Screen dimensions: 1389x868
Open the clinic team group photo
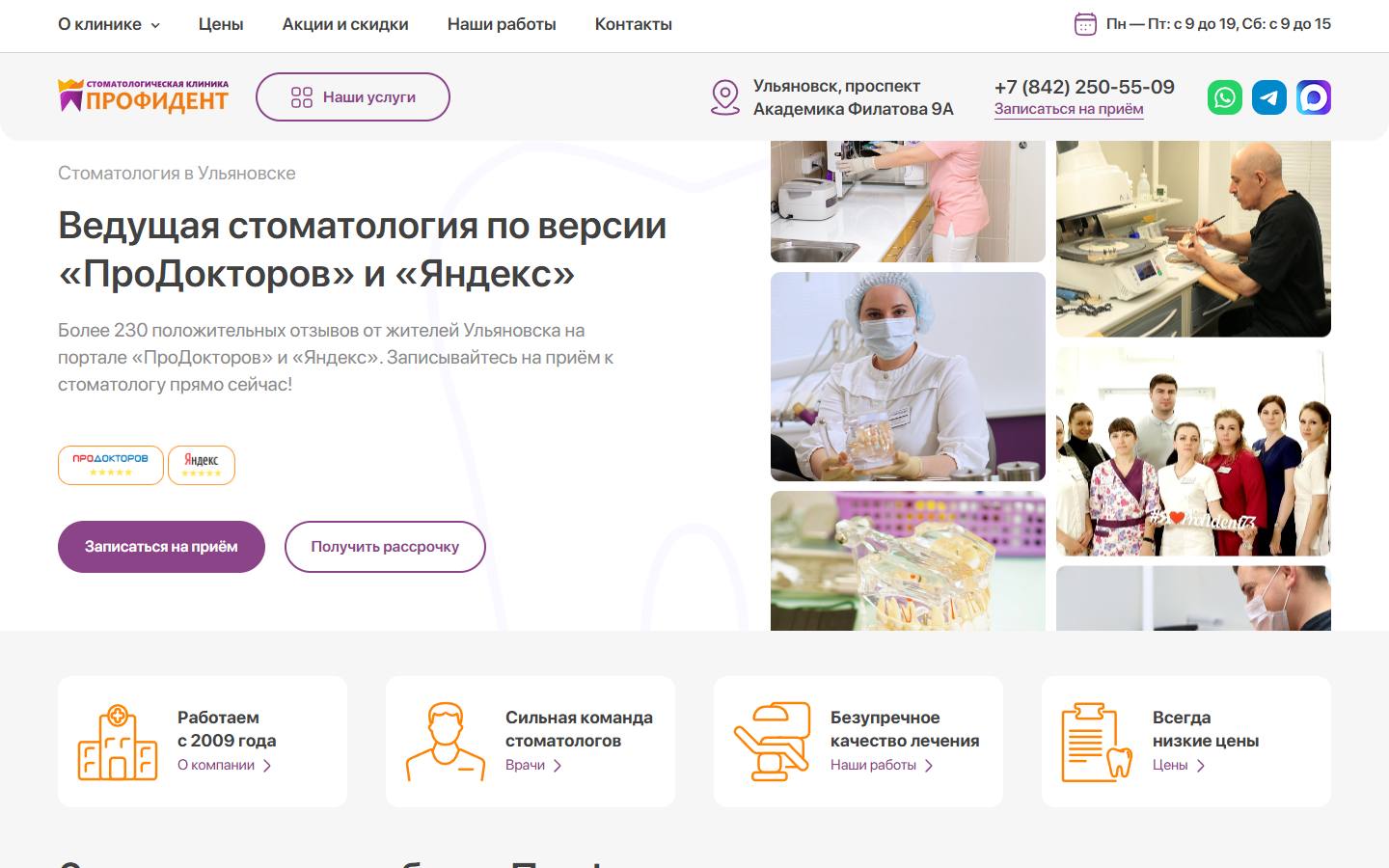point(1193,451)
